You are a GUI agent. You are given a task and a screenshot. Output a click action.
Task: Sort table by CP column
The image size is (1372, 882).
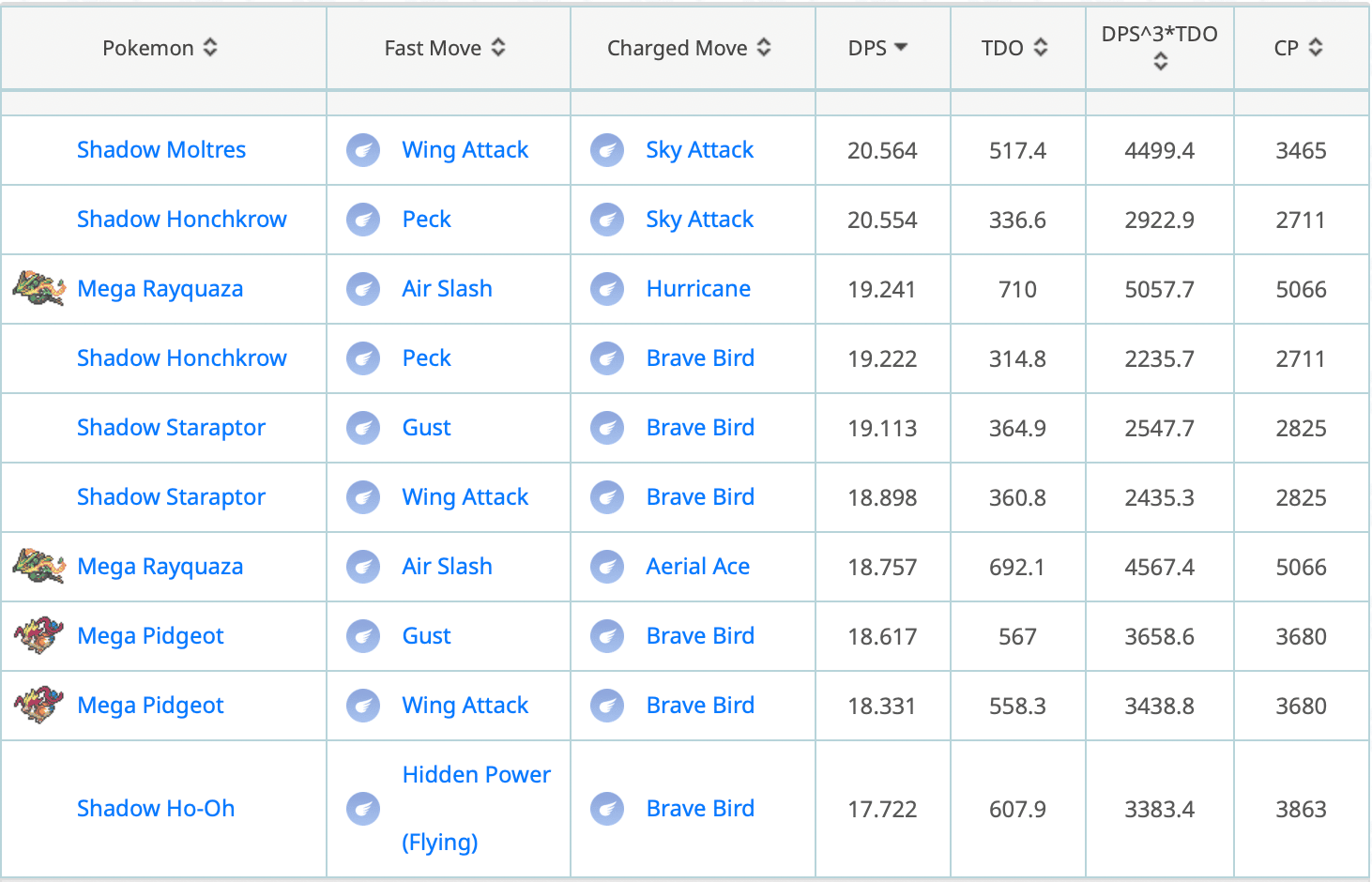click(1299, 48)
